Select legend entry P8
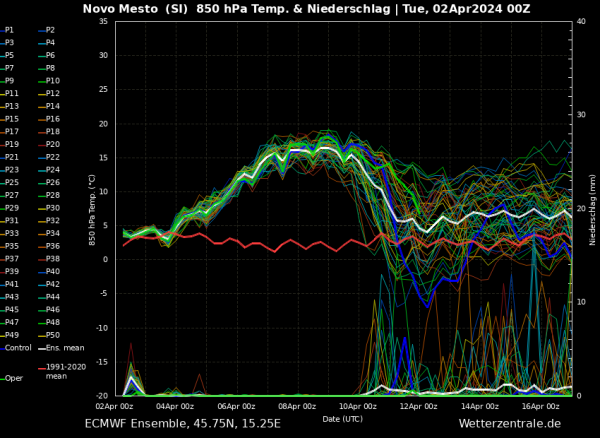 coord(47,68)
